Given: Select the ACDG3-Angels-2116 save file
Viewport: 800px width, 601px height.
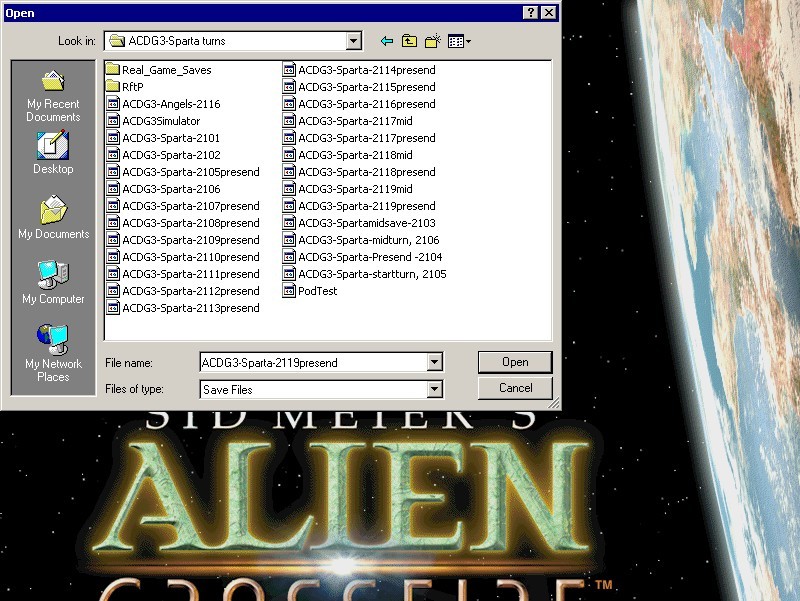Looking at the screenshot, I should 170,104.
